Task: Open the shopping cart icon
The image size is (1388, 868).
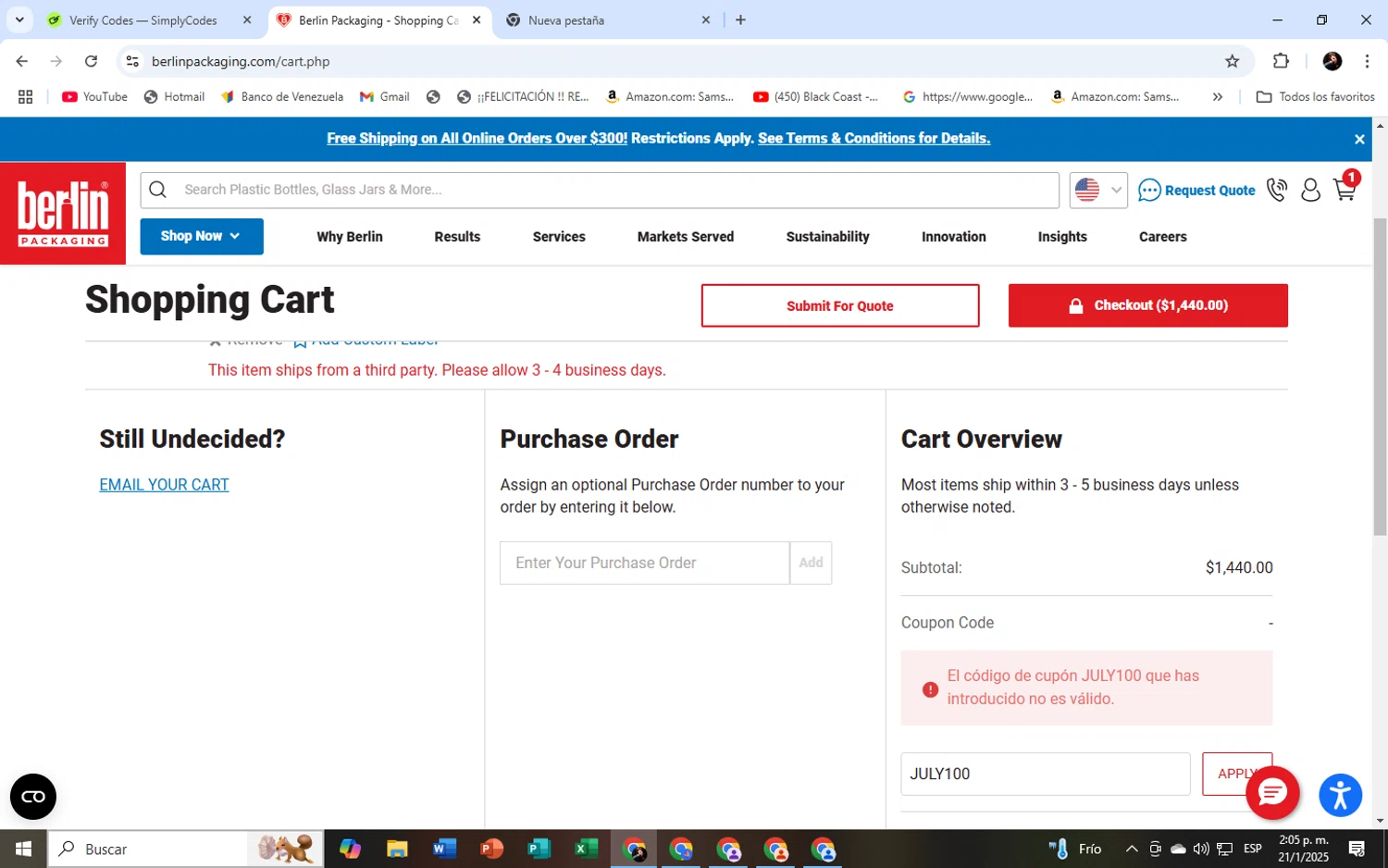Action: (x=1345, y=189)
